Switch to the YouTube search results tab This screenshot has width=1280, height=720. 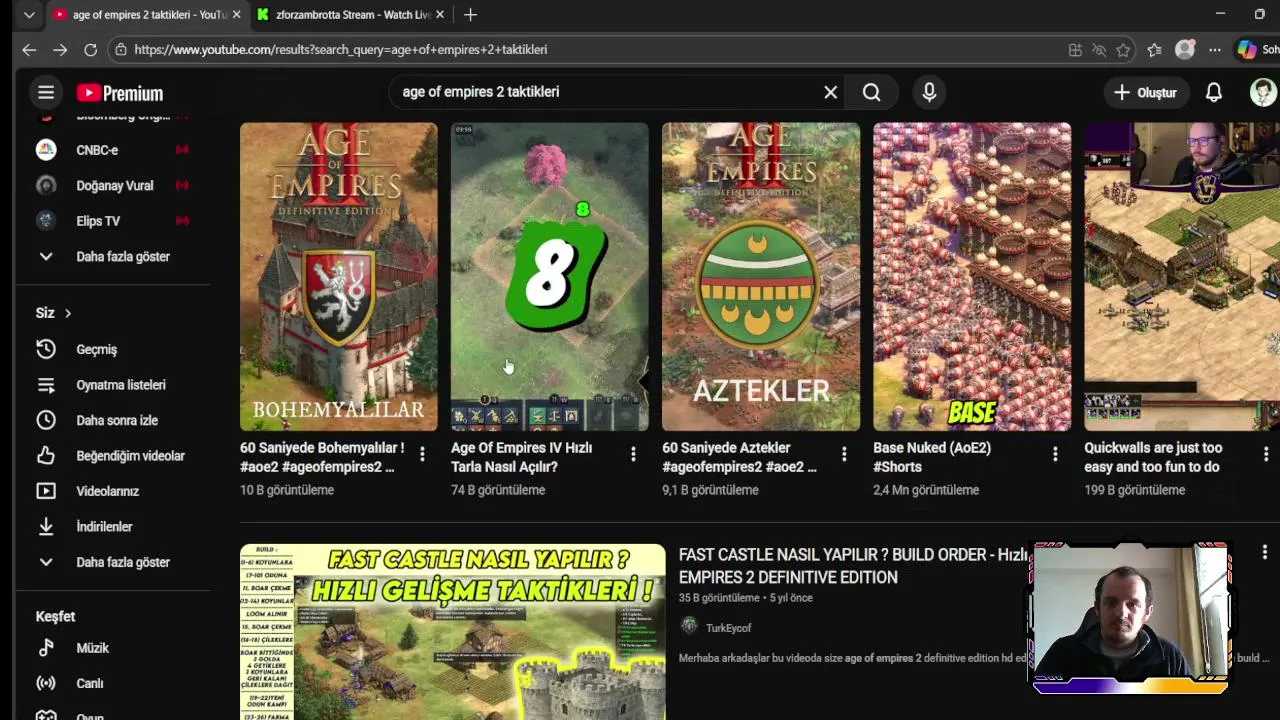click(148, 15)
